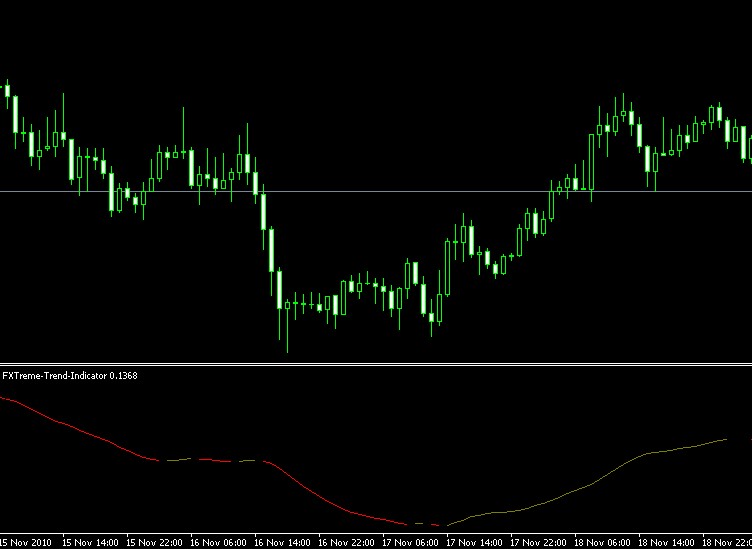The width and height of the screenshot is (752, 549).
Task: Click the FXTreme-Trend-Indicator 0.1368 label
Action: coord(70,376)
